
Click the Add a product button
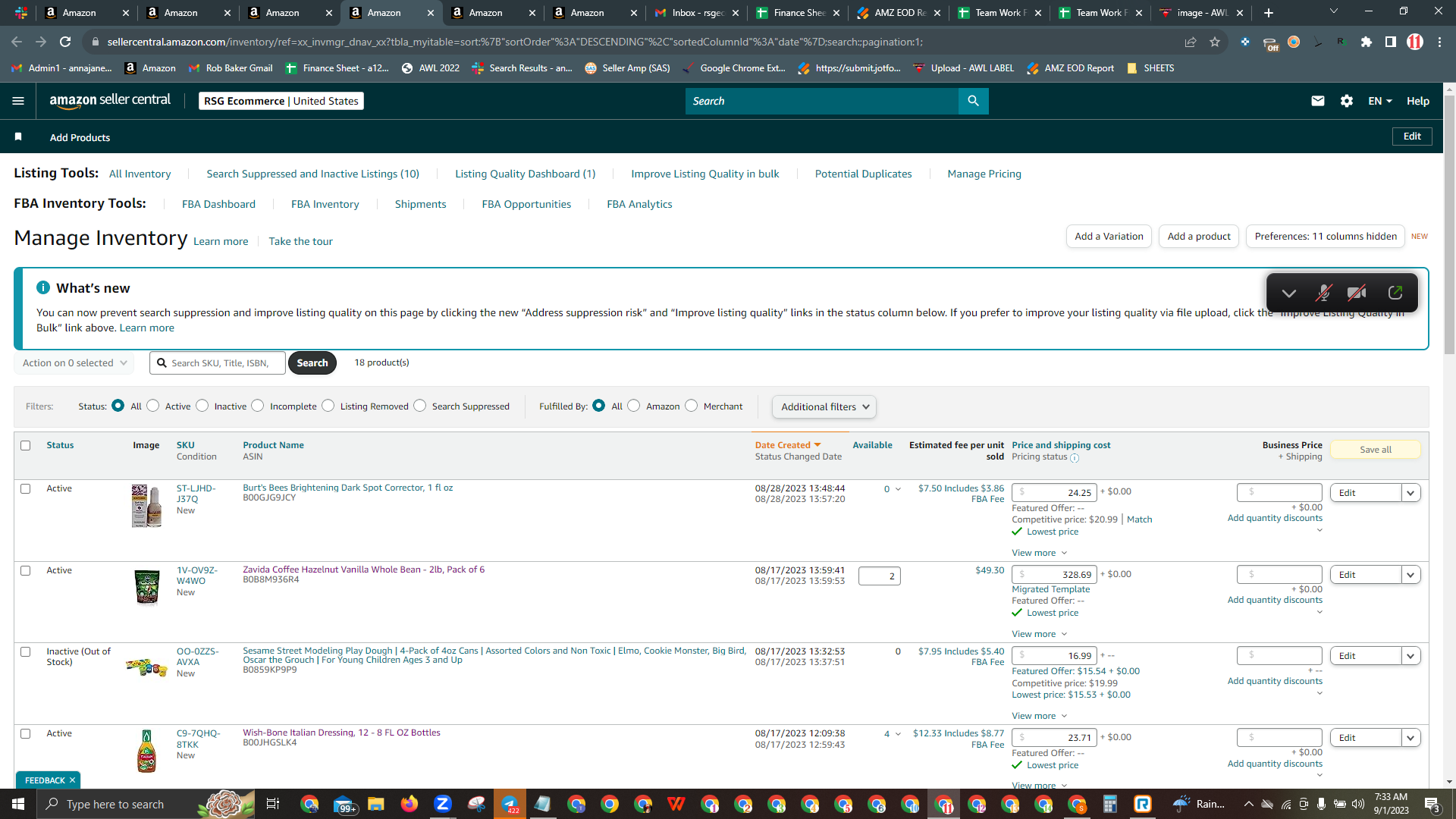[1199, 237]
